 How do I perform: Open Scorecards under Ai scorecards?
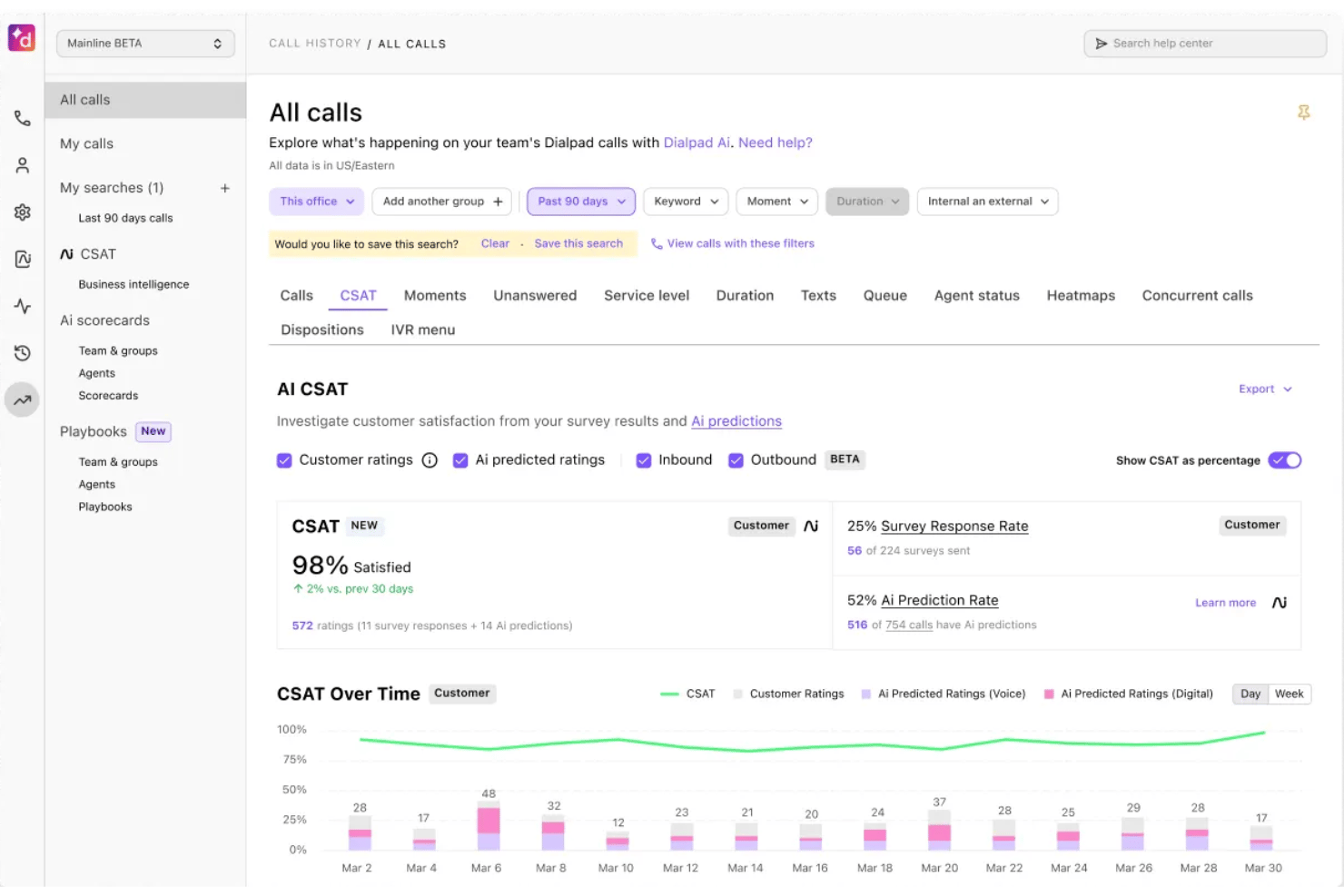(108, 396)
